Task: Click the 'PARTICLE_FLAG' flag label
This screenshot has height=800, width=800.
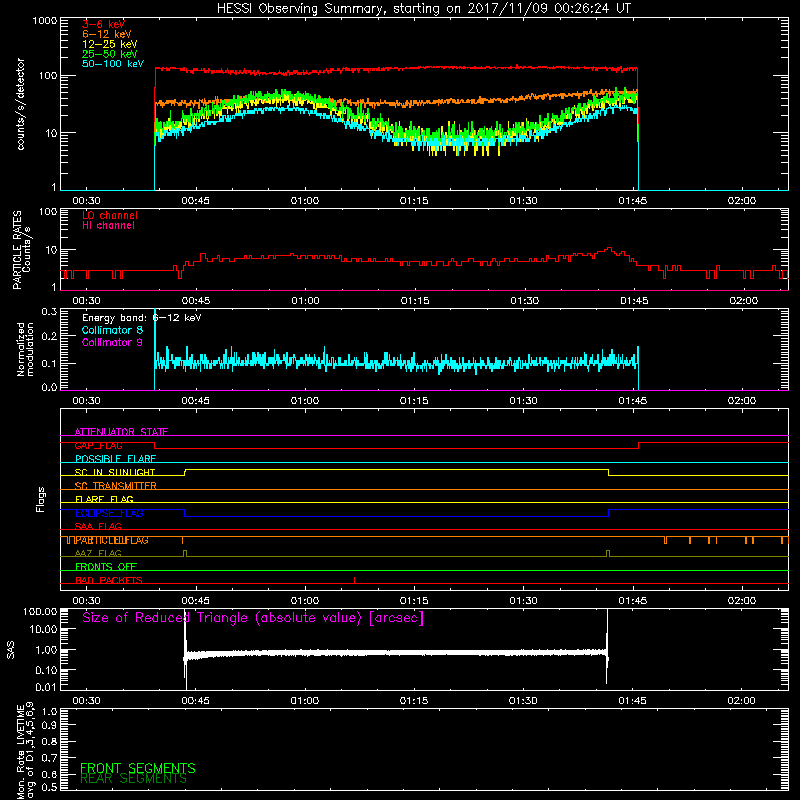Action: pyautogui.click(x=111, y=540)
